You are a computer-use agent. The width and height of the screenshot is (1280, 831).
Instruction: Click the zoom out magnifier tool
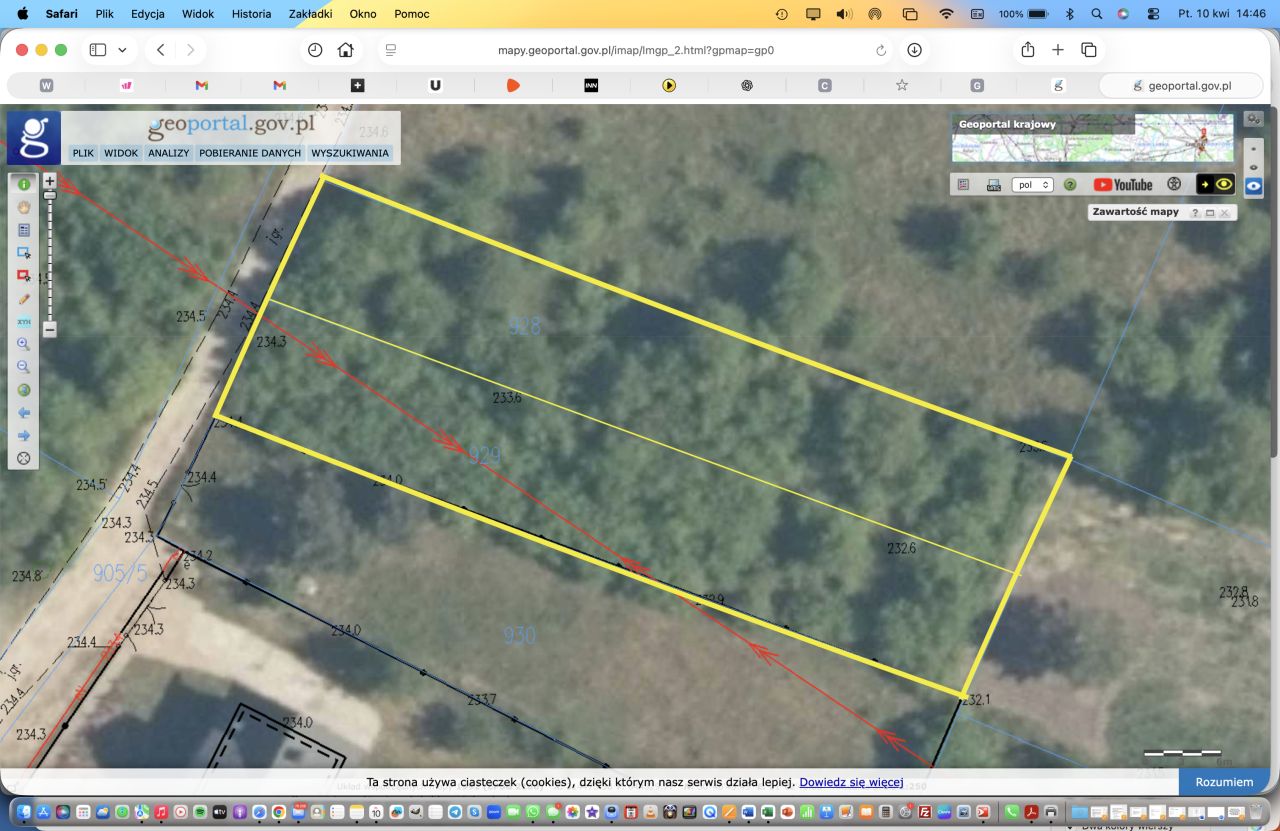tap(24, 367)
